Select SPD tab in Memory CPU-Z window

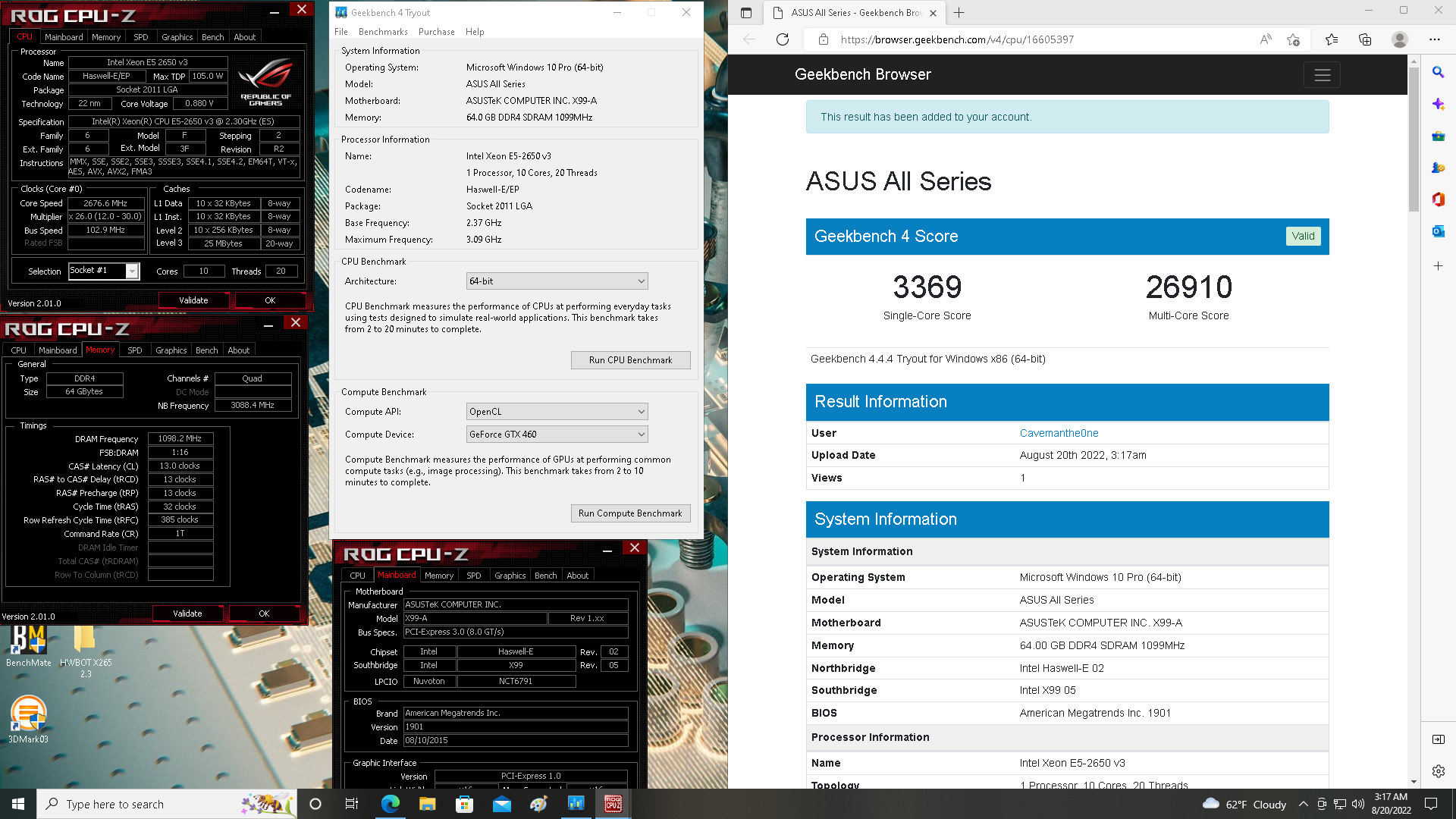(135, 350)
